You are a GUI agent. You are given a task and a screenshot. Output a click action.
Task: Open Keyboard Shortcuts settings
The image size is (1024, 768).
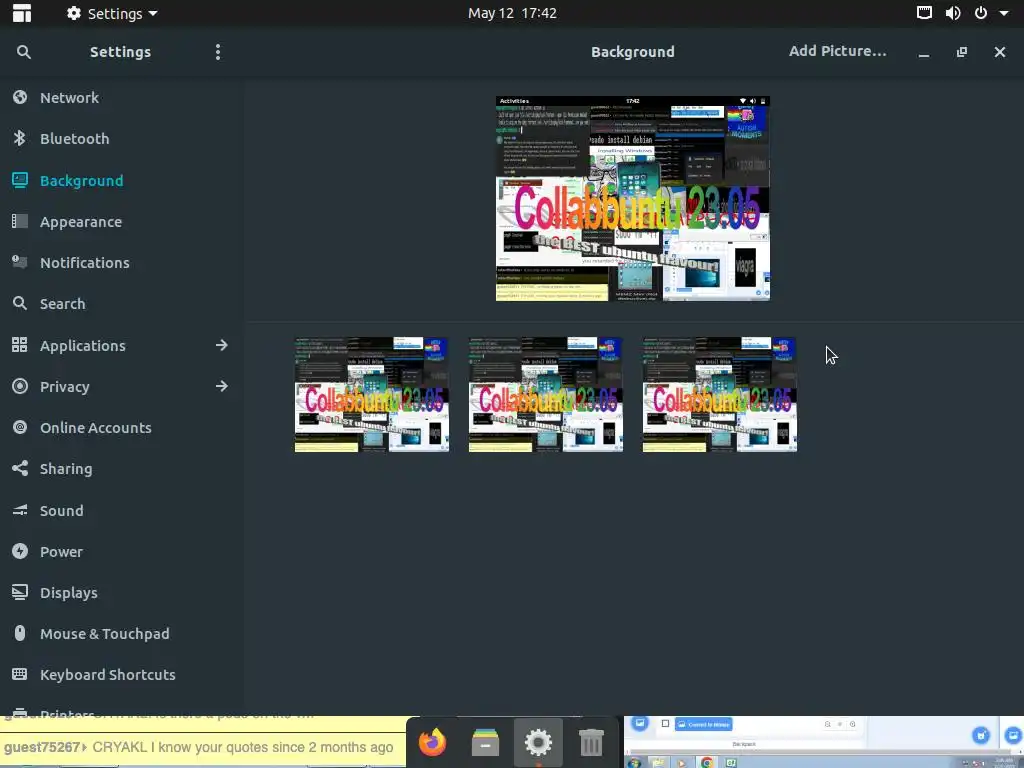click(108, 675)
